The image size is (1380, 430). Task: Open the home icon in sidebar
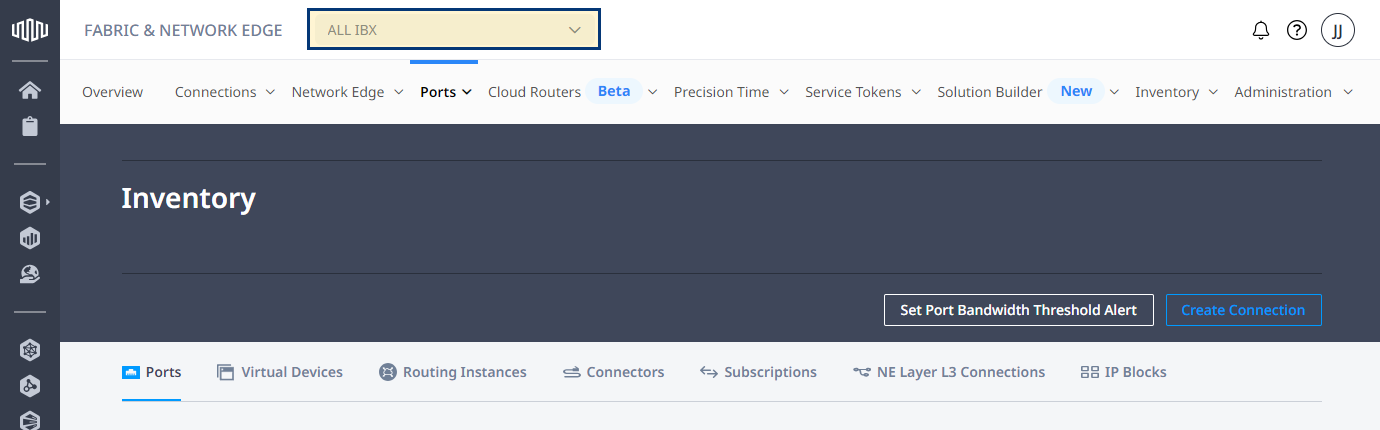pyautogui.click(x=30, y=91)
